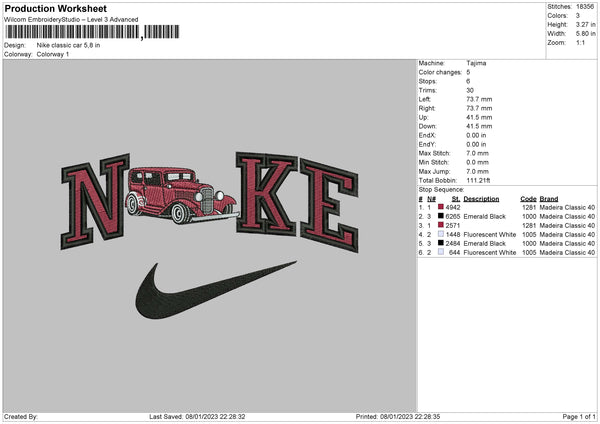Click the total bobbin value '111.21ft'
Screen dimensions: 600x424
(478, 181)
